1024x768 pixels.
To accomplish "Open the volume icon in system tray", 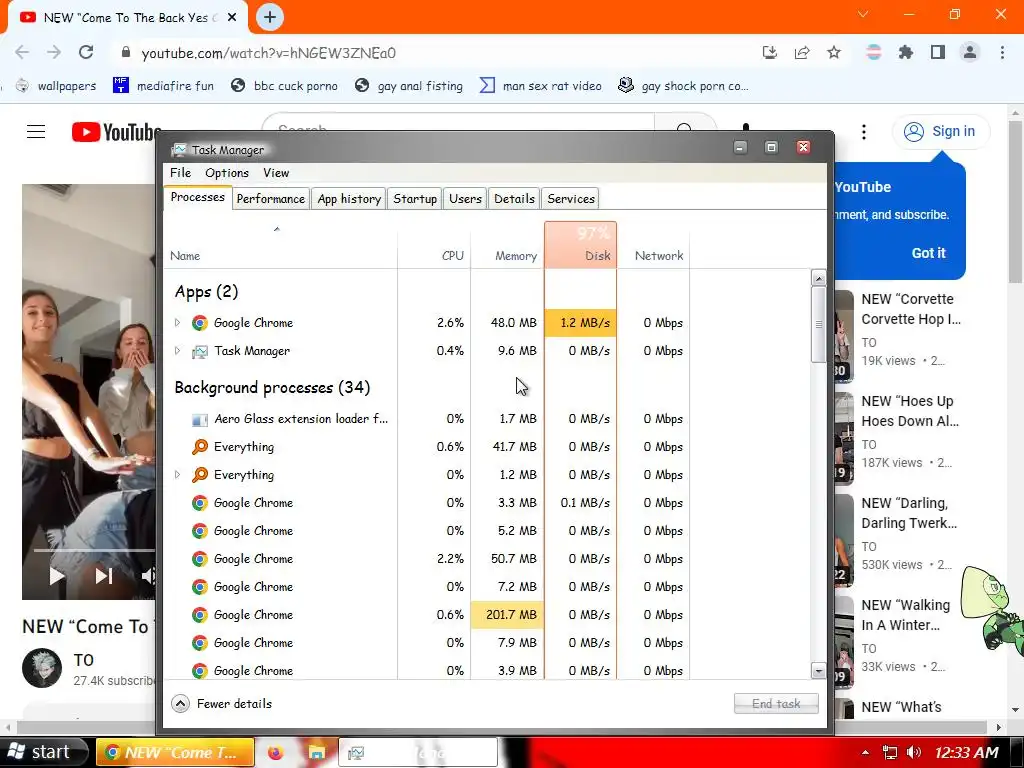I will tap(914, 752).
